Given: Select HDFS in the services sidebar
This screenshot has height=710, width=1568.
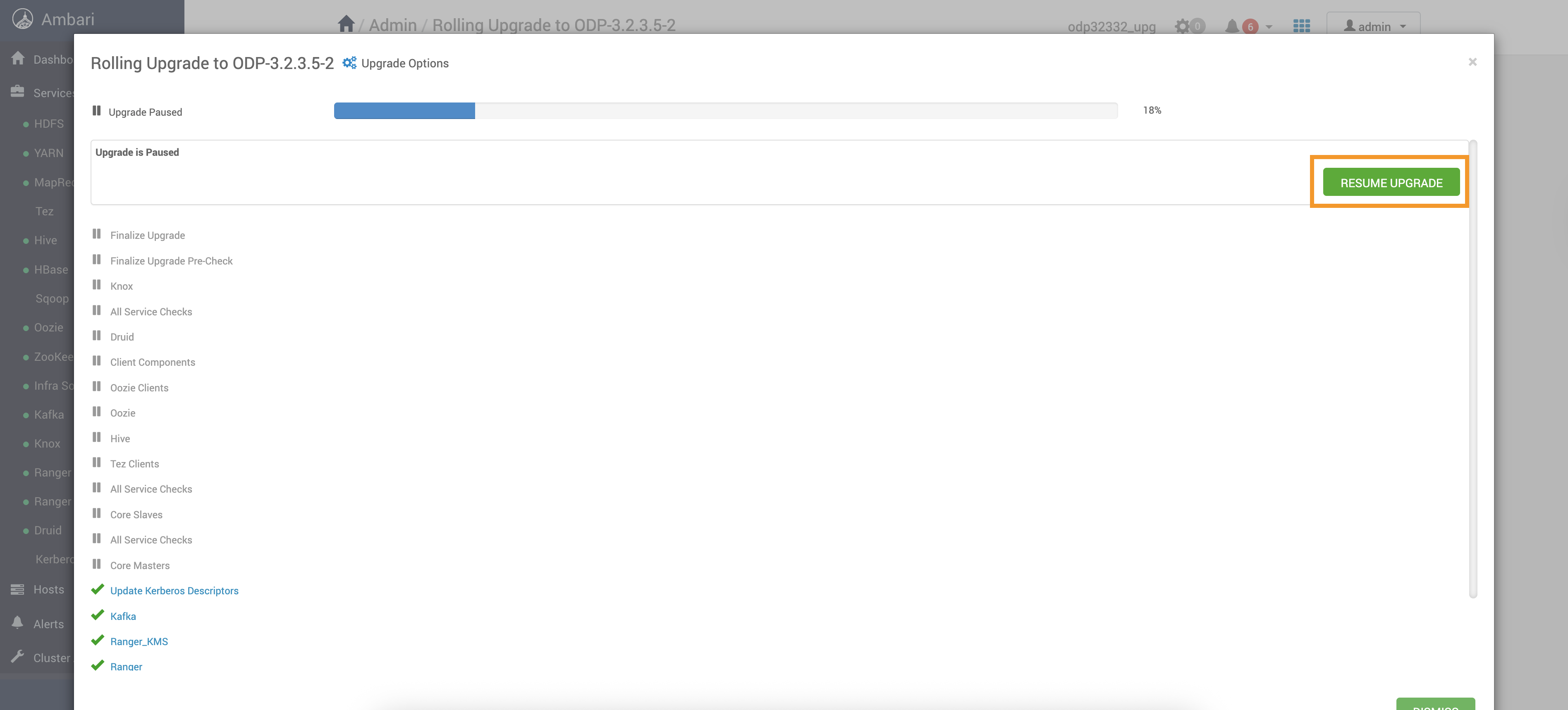Looking at the screenshot, I should point(49,124).
